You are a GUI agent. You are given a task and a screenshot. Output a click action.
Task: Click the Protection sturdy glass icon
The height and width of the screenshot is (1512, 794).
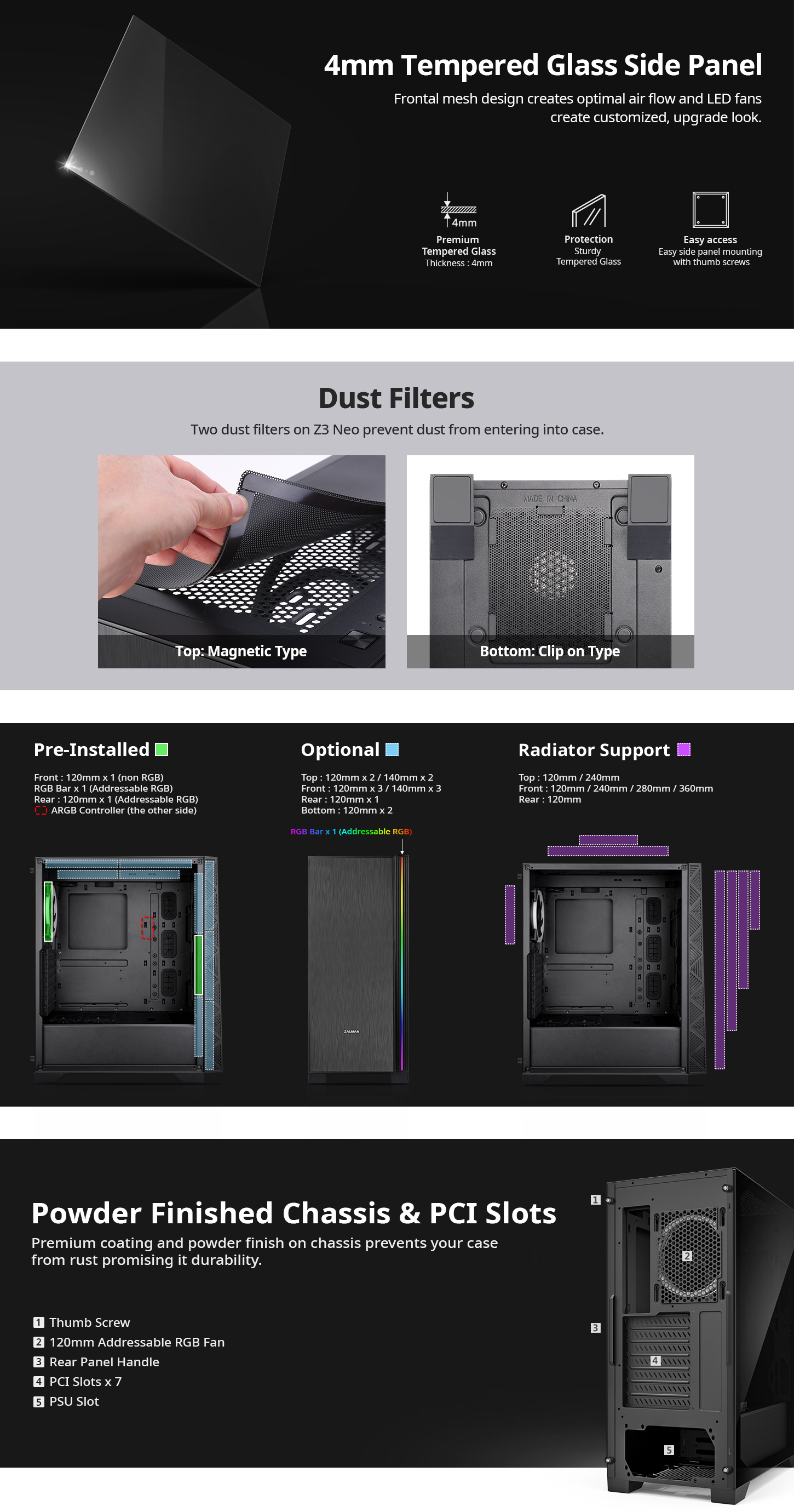589,210
